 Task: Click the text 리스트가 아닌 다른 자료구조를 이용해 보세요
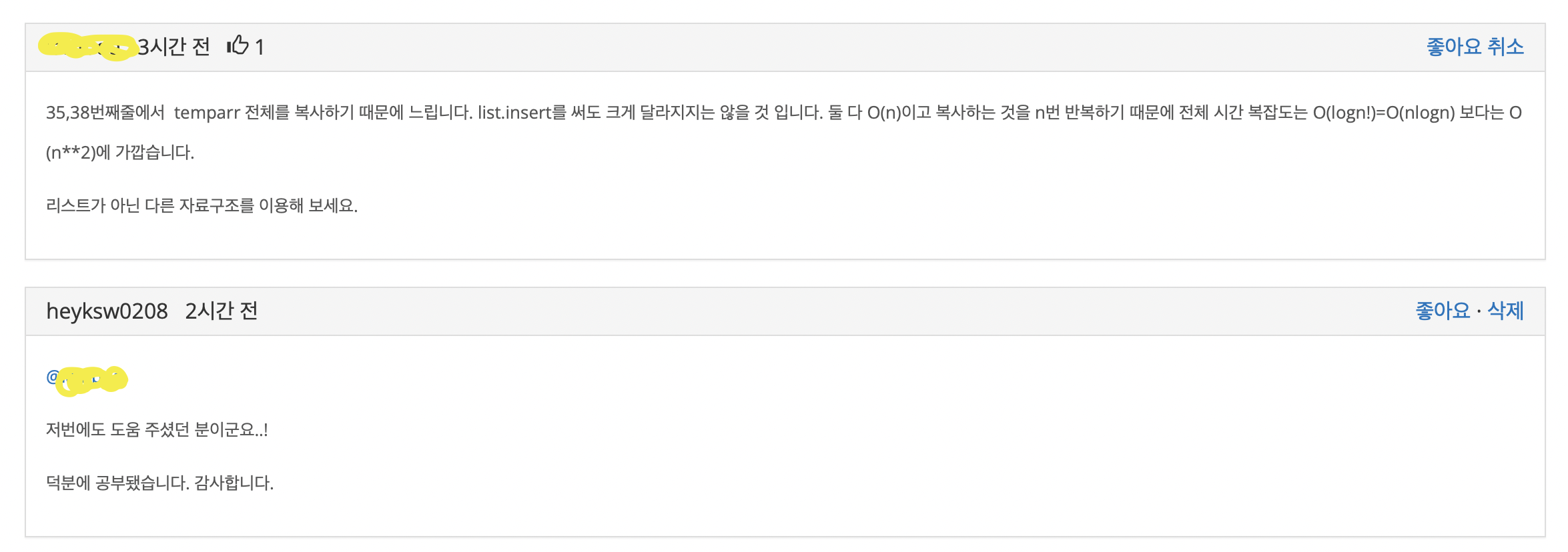pyautogui.click(x=202, y=205)
